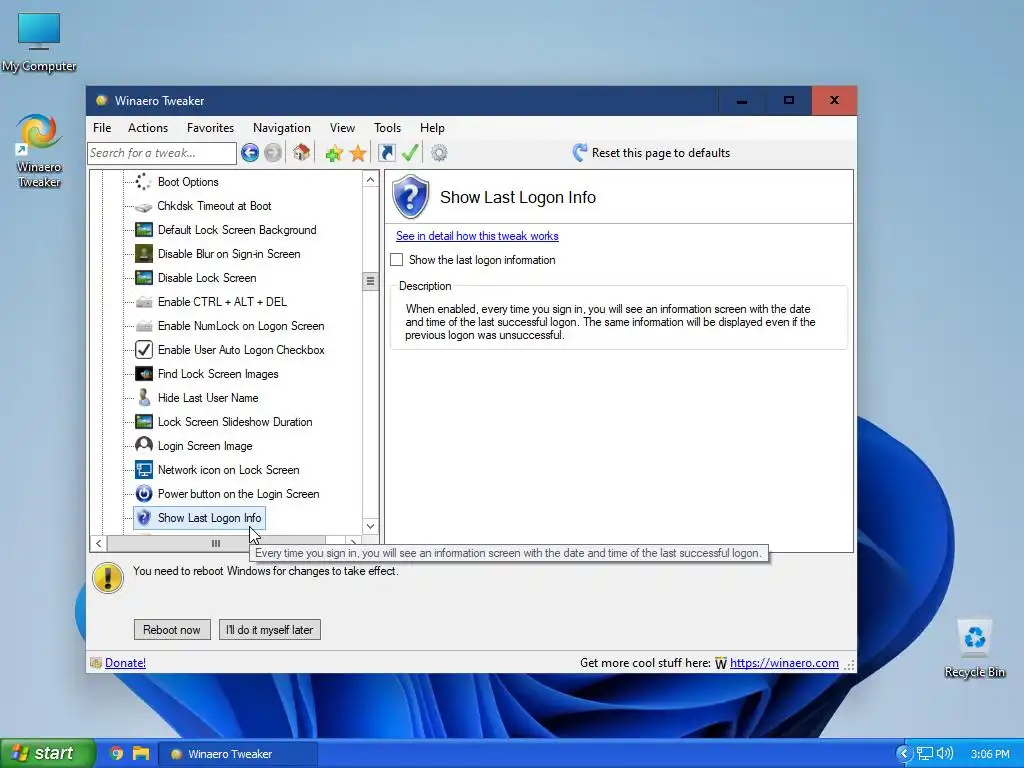Open the Winaero Tweaker desktop shortcut

(39, 150)
